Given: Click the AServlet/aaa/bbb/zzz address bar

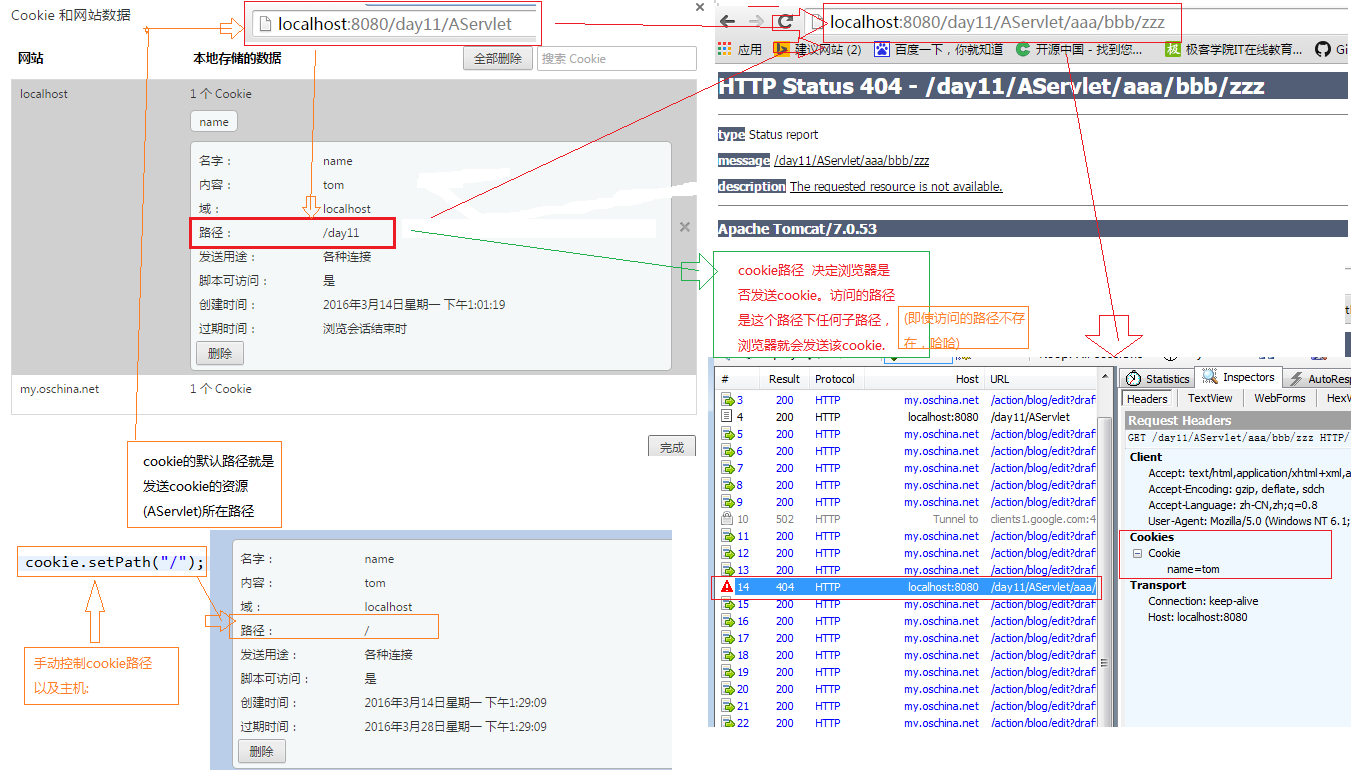Looking at the screenshot, I should (x=1000, y=22).
